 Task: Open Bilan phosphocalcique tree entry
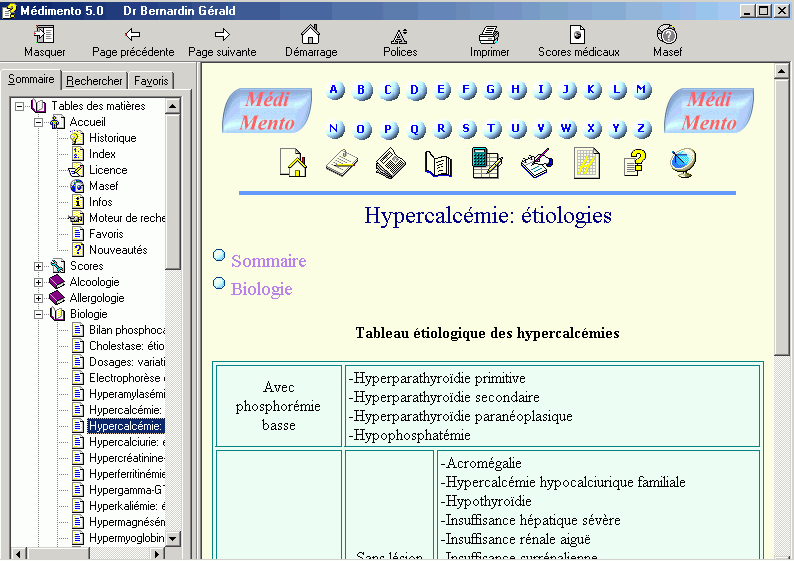[x=127, y=330]
